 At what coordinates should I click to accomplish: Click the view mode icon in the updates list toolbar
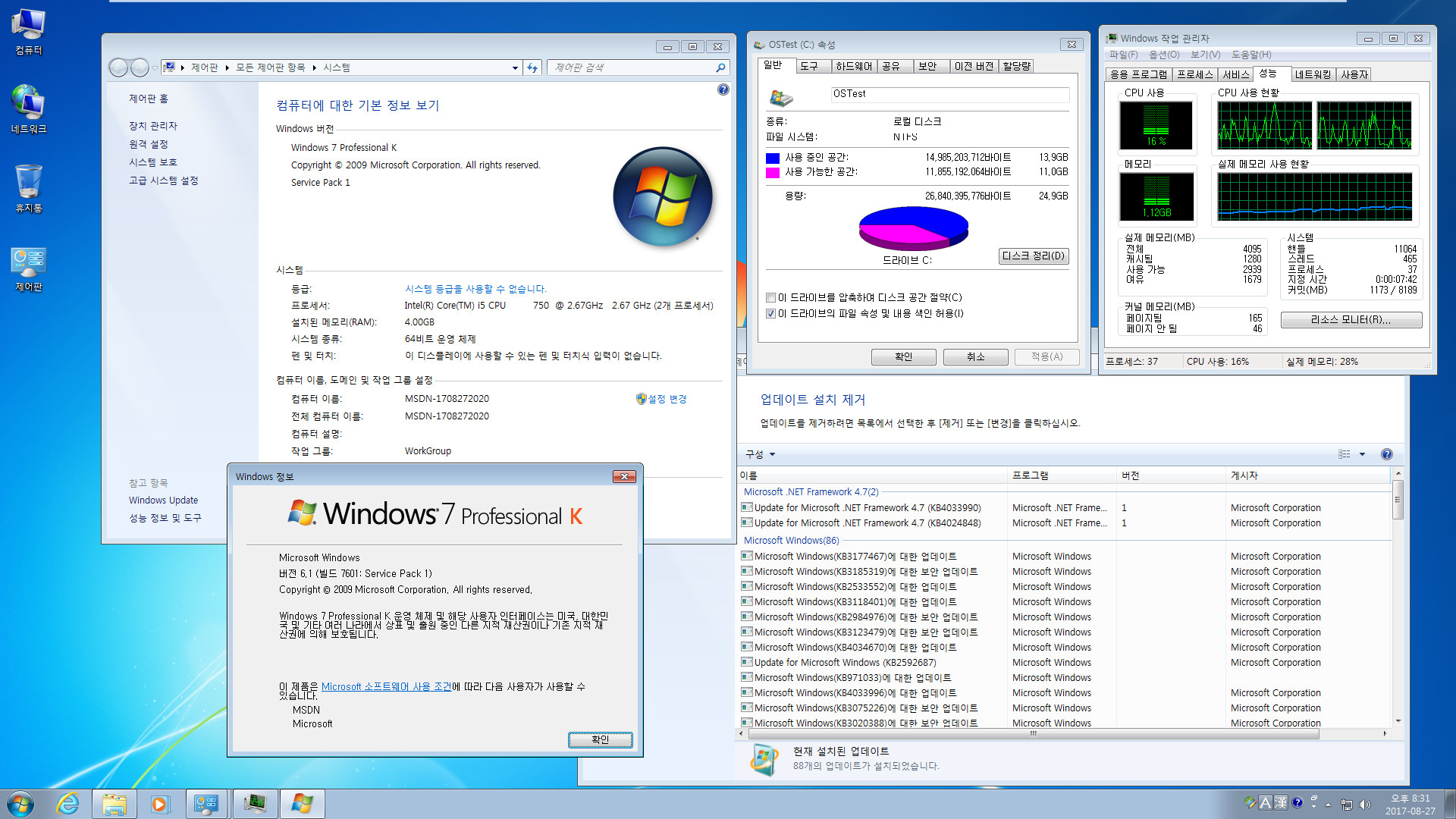point(1345,454)
